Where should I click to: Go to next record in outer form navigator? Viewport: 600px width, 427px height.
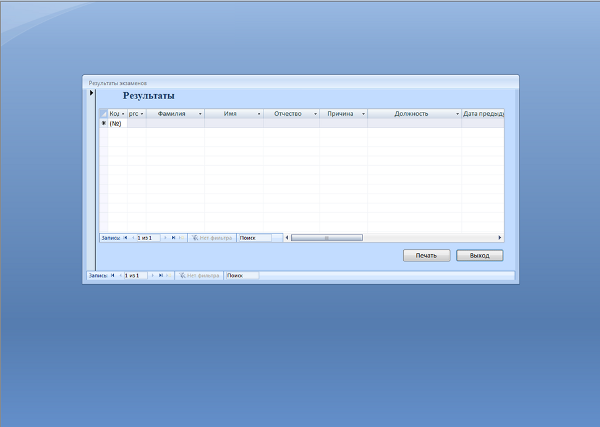[x=153, y=275]
